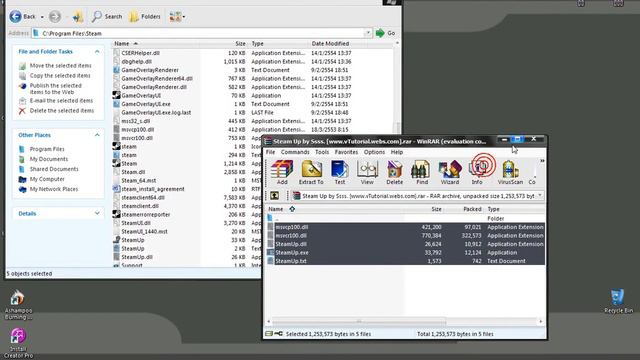Click the Explorer Back button
Image resolution: width=640 pixels, height=360 pixels.
[22, 17]
